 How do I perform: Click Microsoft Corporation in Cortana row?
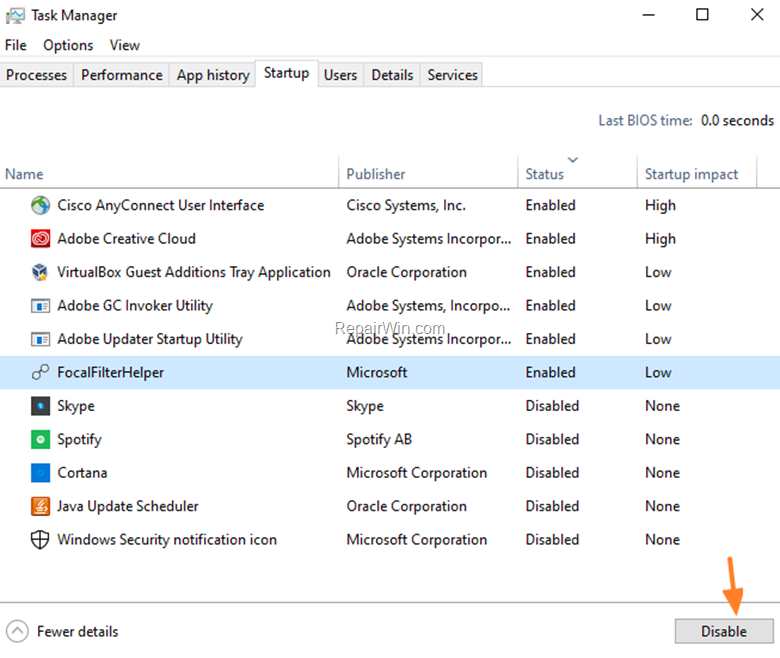point(417,472)
